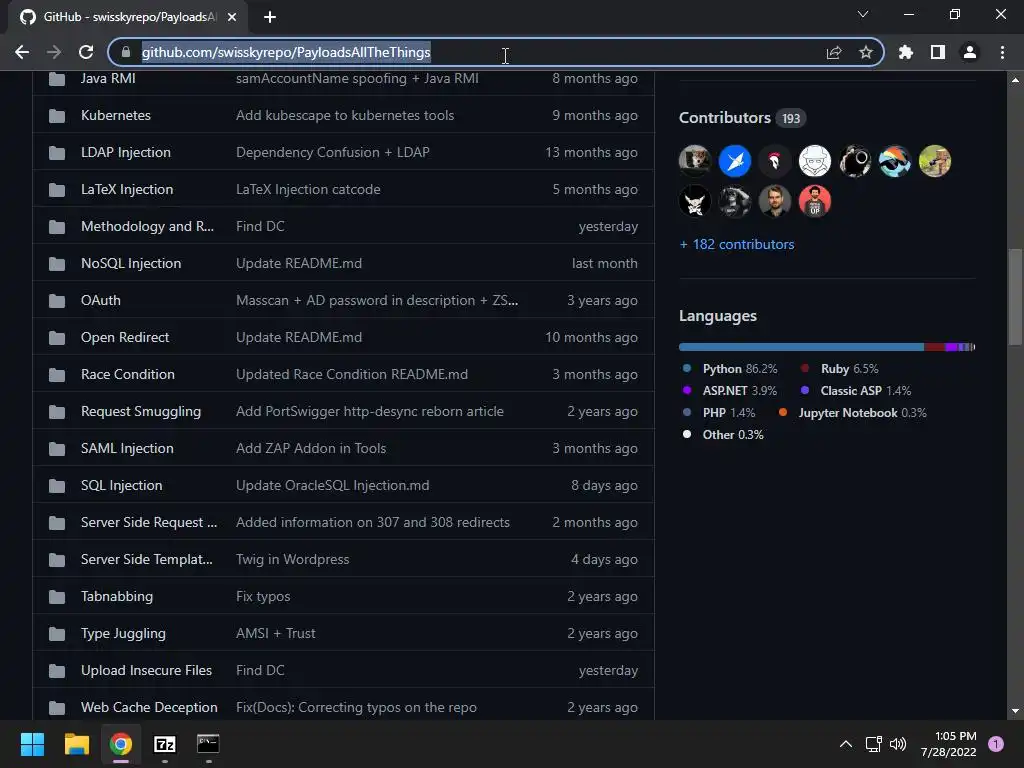The image size is (1024, 768).
Task: Click the scrollbar down arrow
Action: pyautogui.click(x=1015, y=711)
